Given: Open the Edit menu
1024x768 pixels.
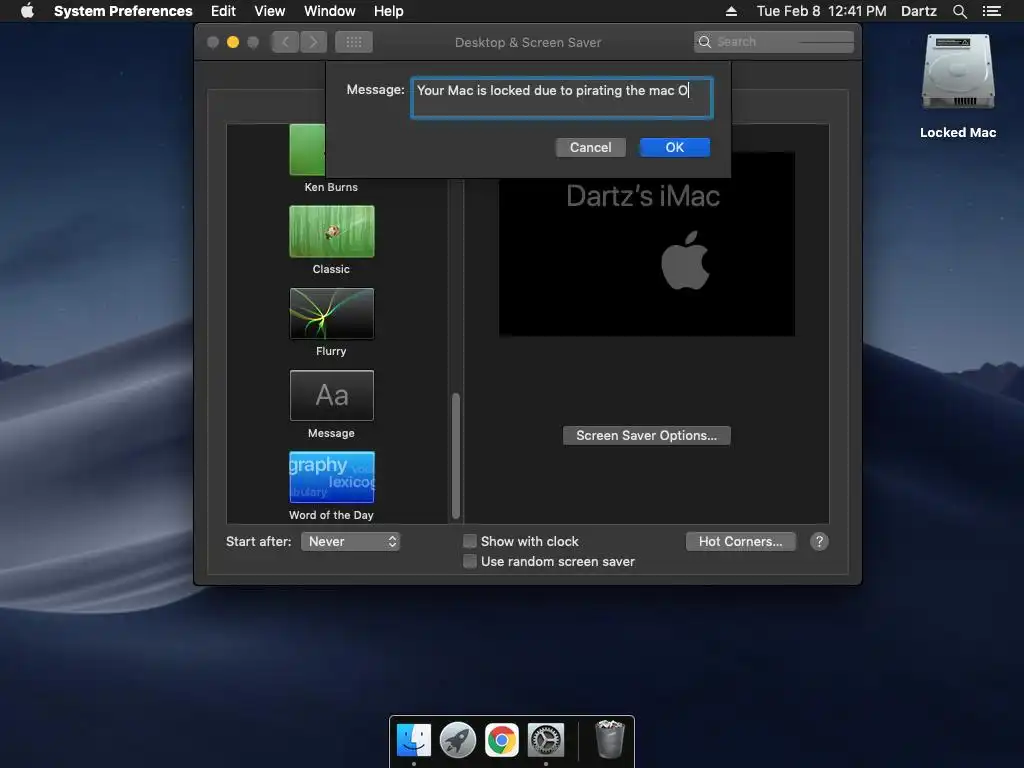Looking at the screenshot, I should (223, 11).
